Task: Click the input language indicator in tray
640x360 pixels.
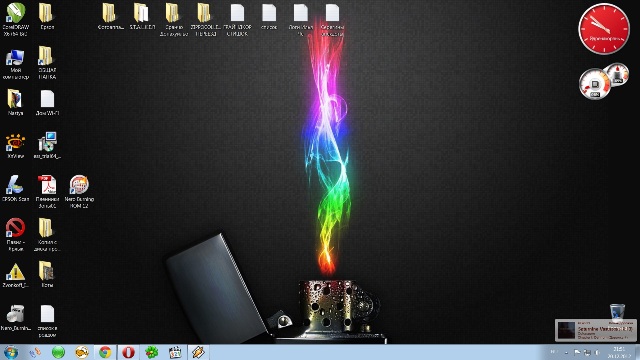Action: (x=553, y=352)
